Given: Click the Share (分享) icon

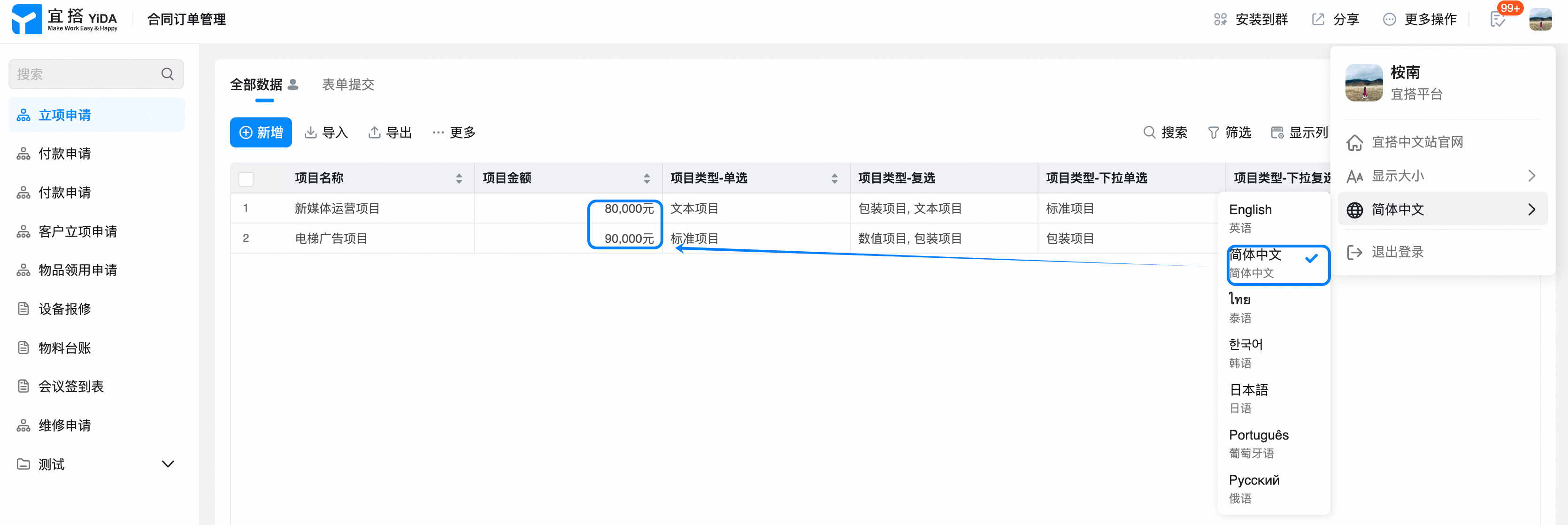Looking at the screenshot, I should coord(1318,20).
